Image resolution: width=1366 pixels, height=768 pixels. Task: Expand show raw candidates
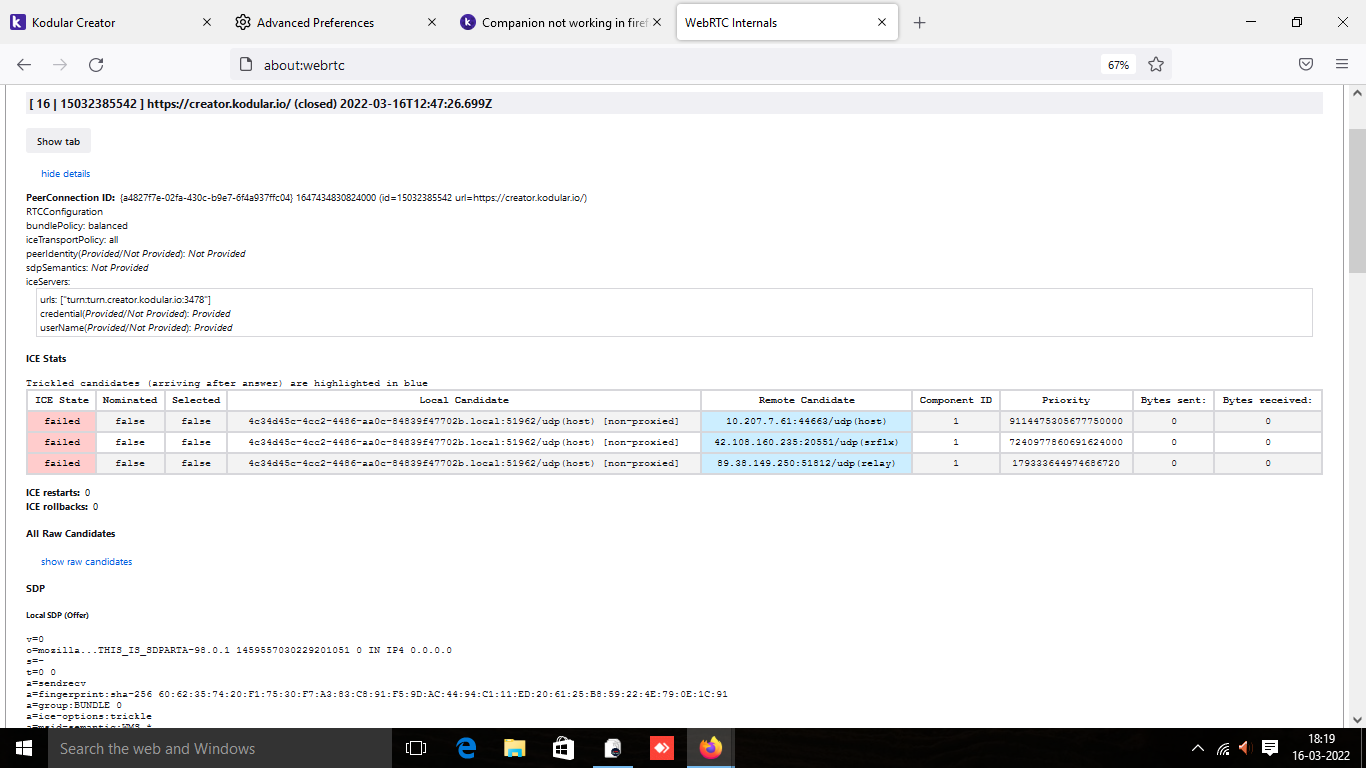(x=87, y=562)
